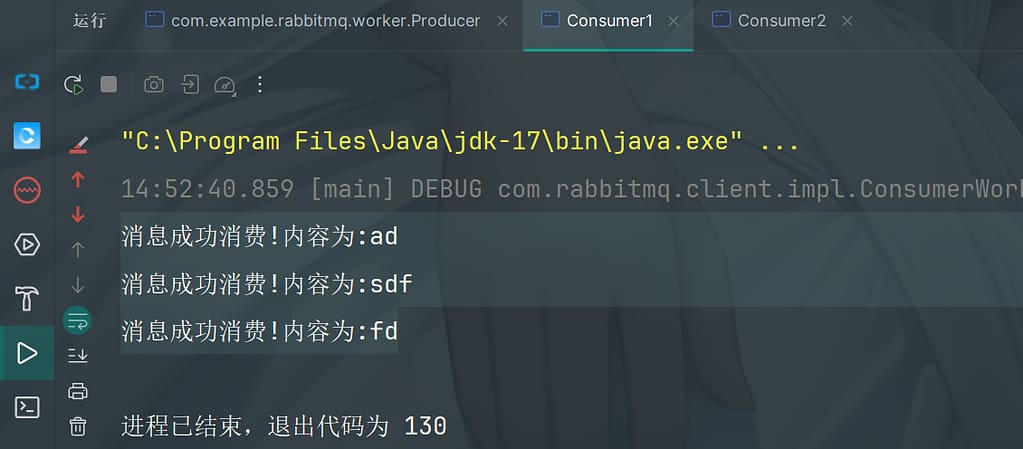The height and width of the screenshot is (449, 1023).
Task: Open the Terminal tool window
Action: [x=27, y=406]
